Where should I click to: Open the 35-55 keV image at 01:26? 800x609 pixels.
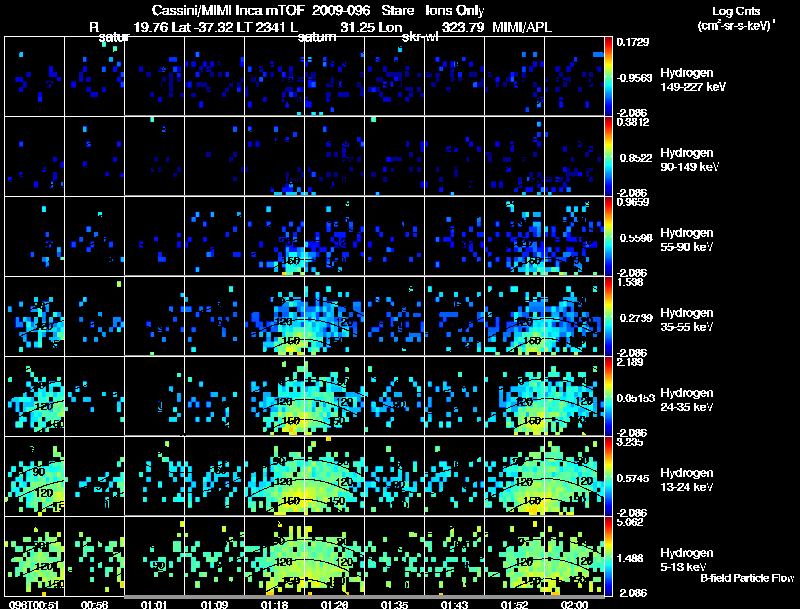tap(334, 316)
